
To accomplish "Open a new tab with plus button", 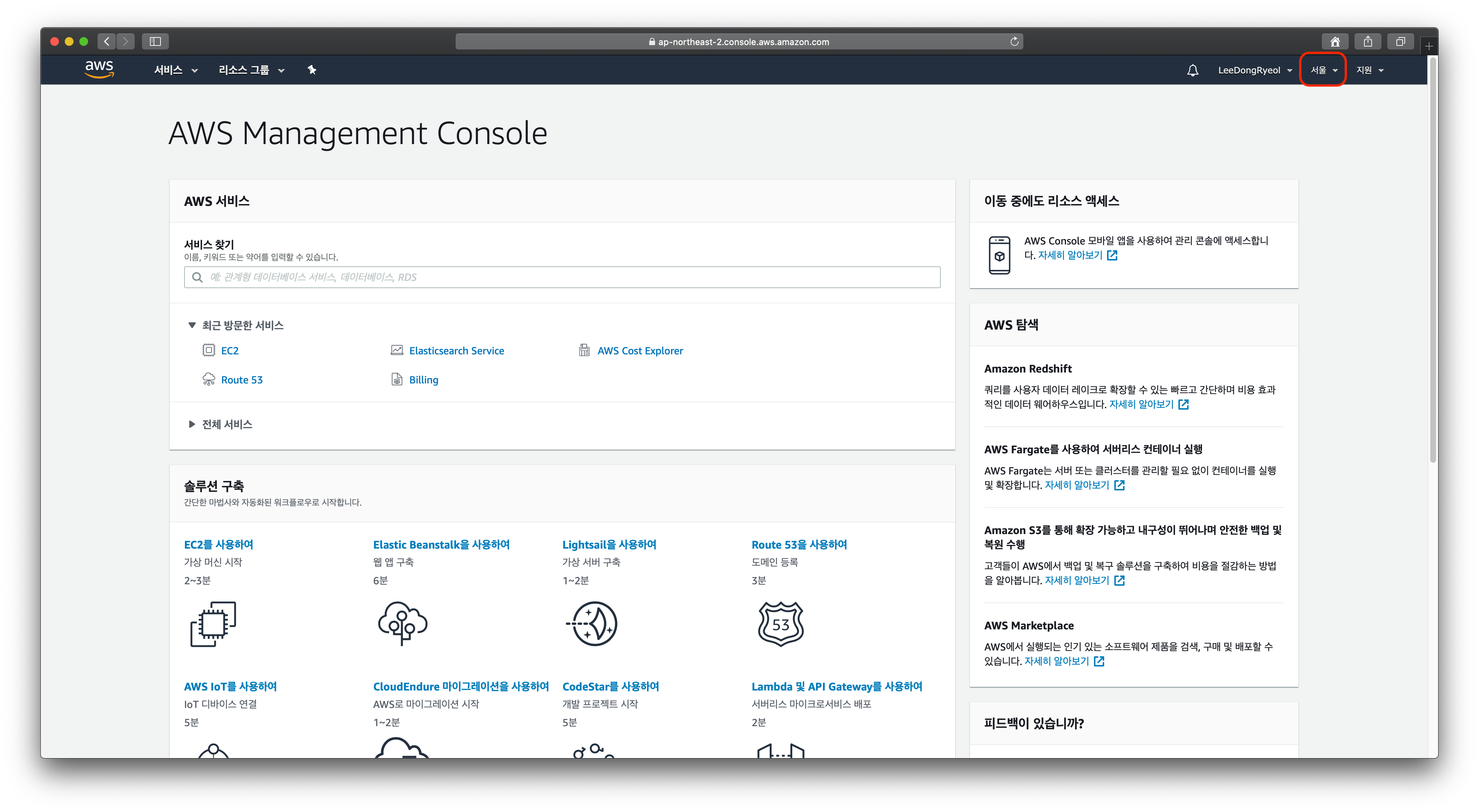I will [1428, 46].
